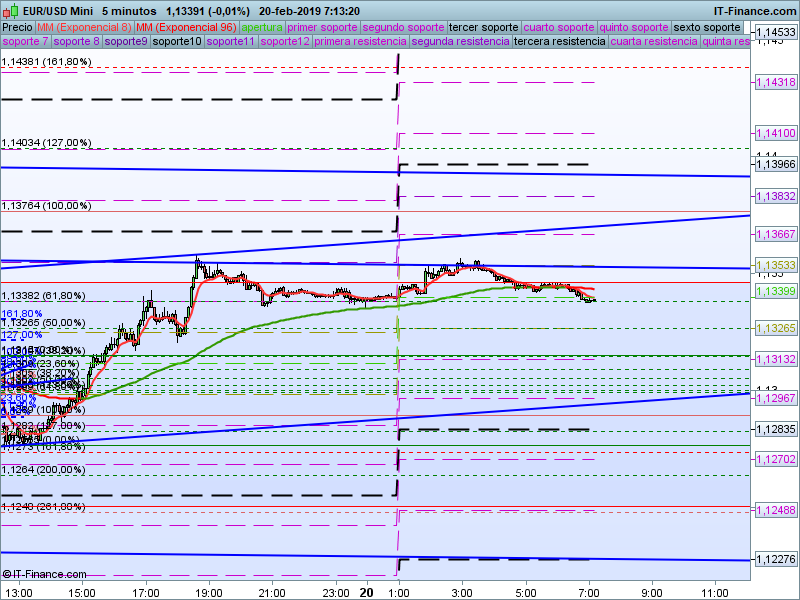Select the soporte10 indicator label
Viewport: 800px width, 600px height.
coord(177,42)
